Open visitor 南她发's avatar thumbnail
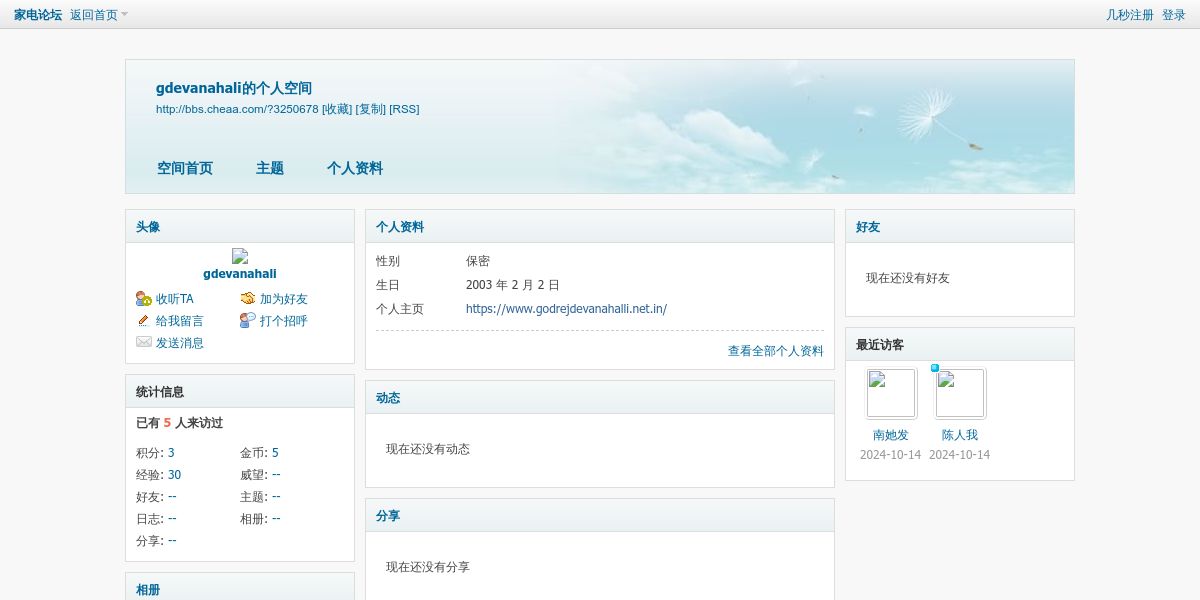Viewport: 1200px width, 600px height. tap(892, 393)
